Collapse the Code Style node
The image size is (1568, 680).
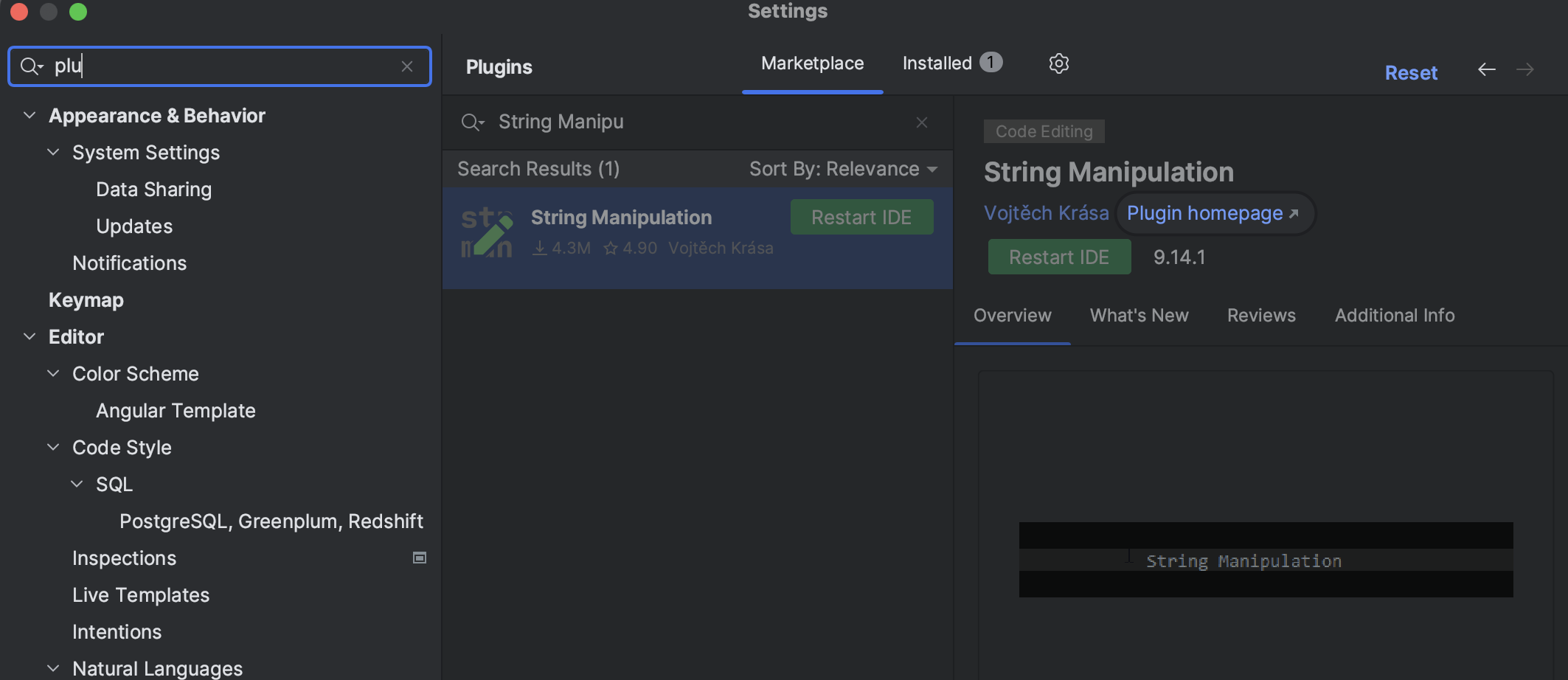click(53, 448)
